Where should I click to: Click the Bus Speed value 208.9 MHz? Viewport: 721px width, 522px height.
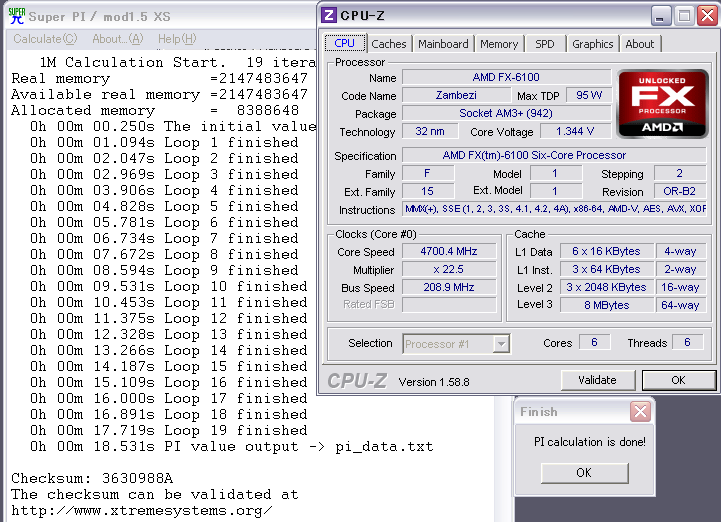(449, 287)
